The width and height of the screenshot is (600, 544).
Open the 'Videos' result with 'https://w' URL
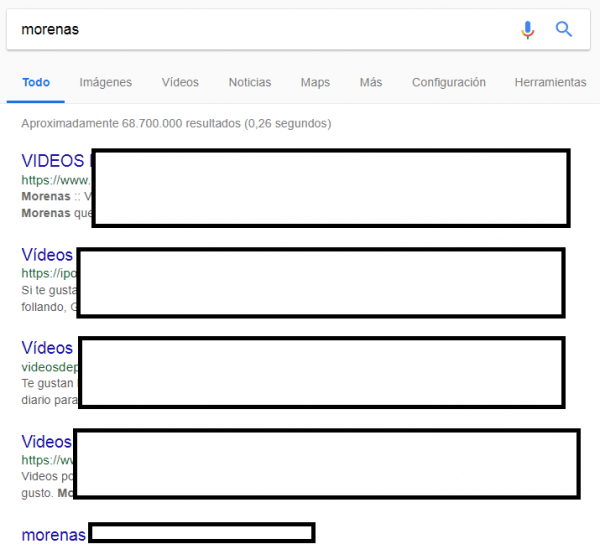[x=47, y=441]
